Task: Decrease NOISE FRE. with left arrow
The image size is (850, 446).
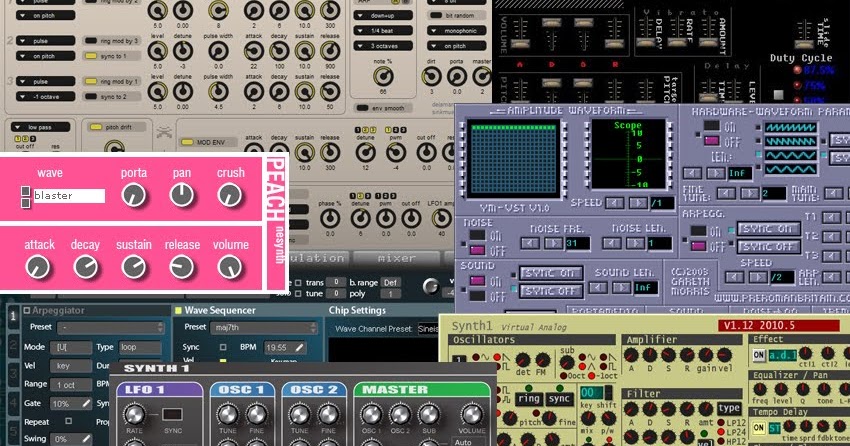Action: pos(529,243)
